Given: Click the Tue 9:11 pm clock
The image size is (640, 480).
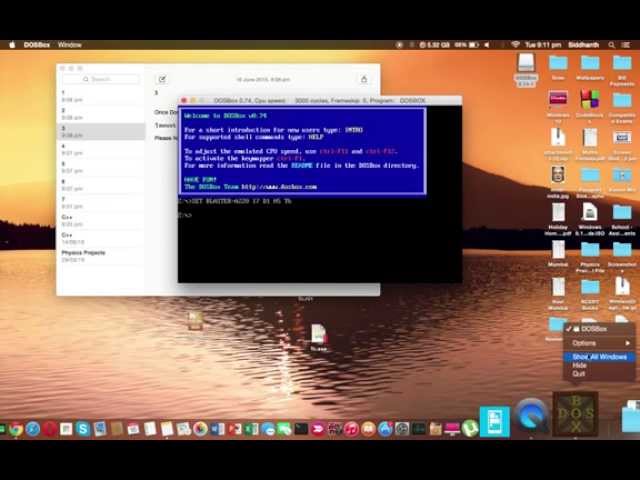Looking at the screenshot, I should point(543,45).
